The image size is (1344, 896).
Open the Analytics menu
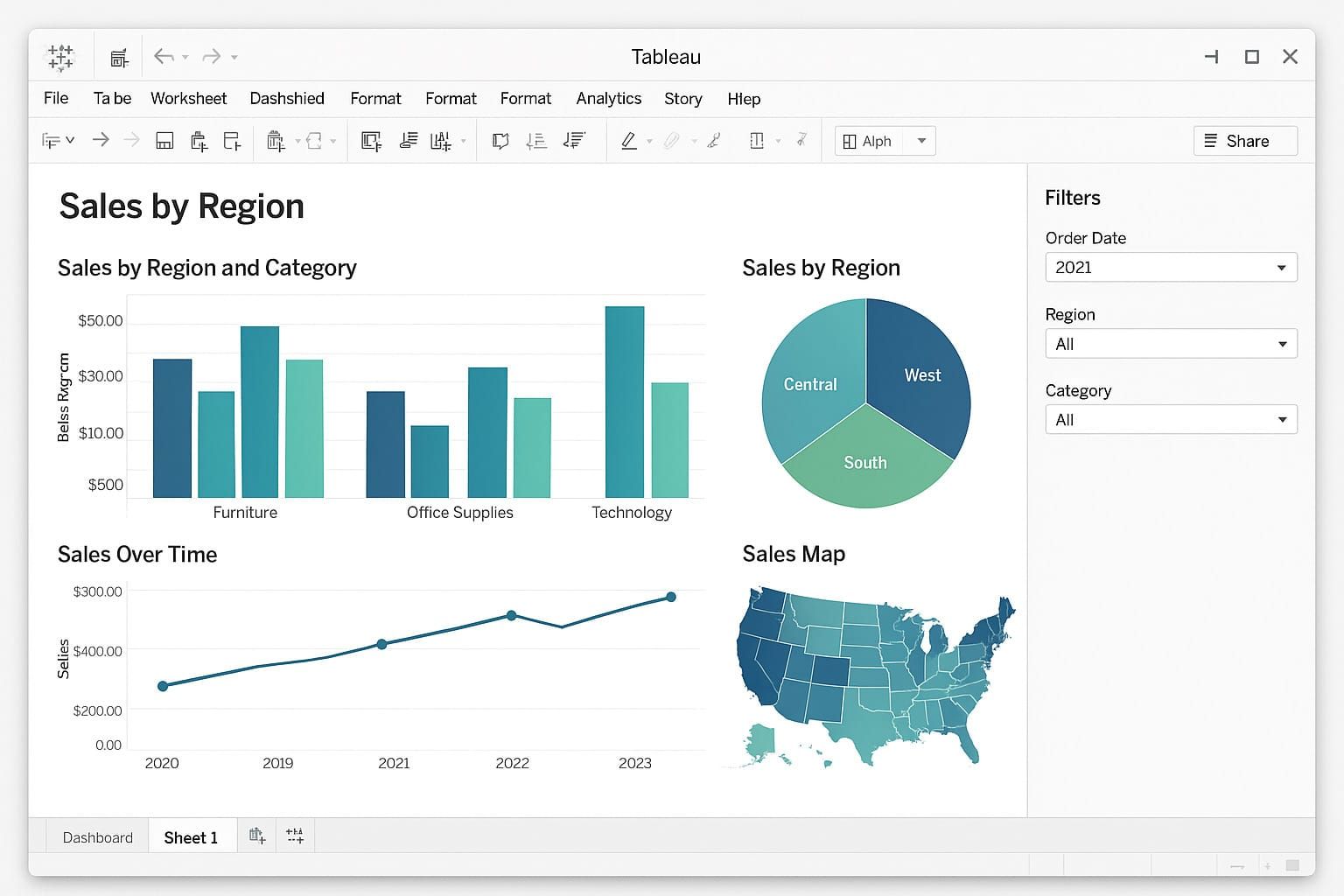coord(608,99)
